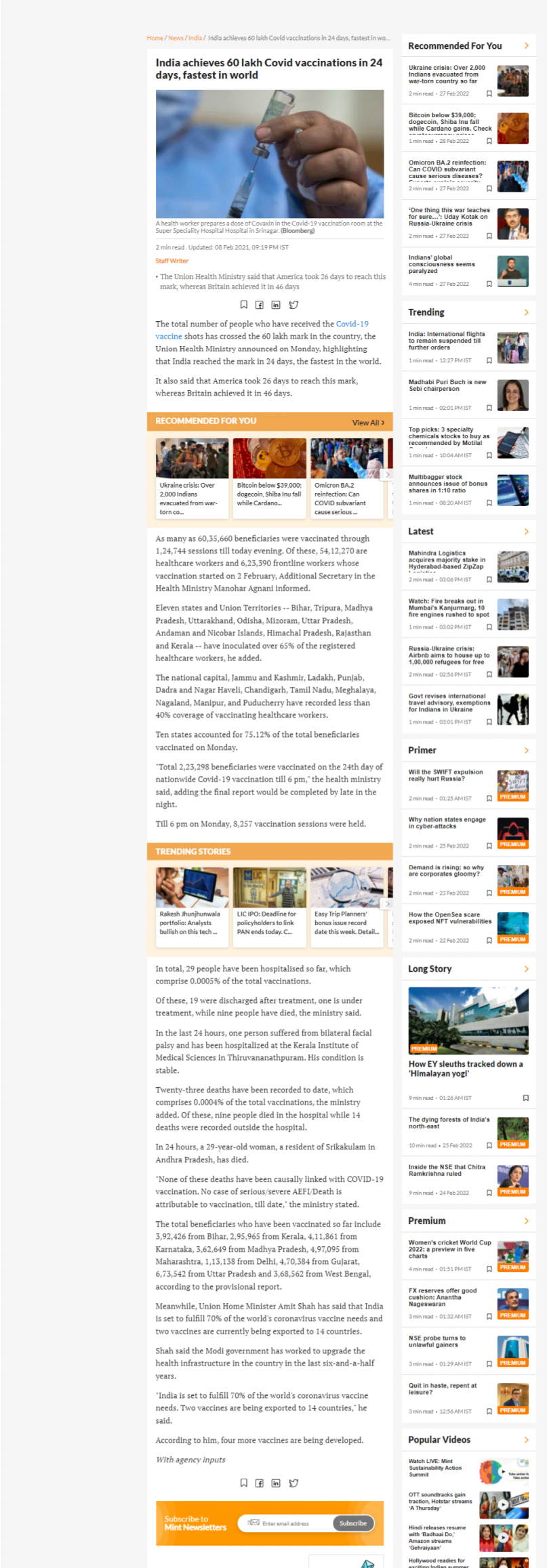This screenshot has height=1568, width=547.
Task: Share article on Twitter via top share bar
Action: (293, 305)
